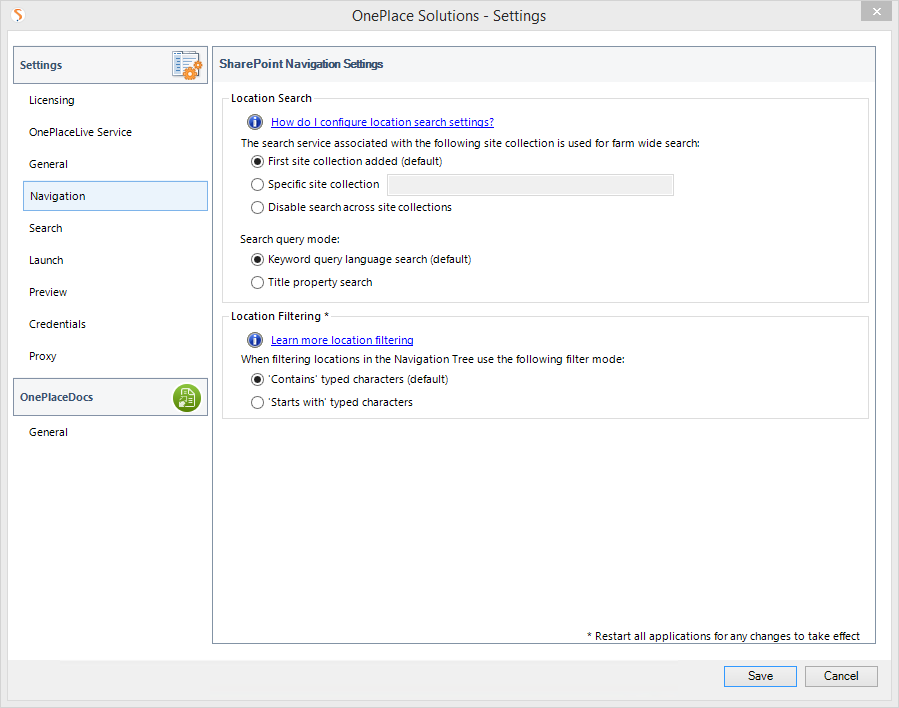
Task: Open 'How do I configure location search settings?' link
Action: click(382, 122)
